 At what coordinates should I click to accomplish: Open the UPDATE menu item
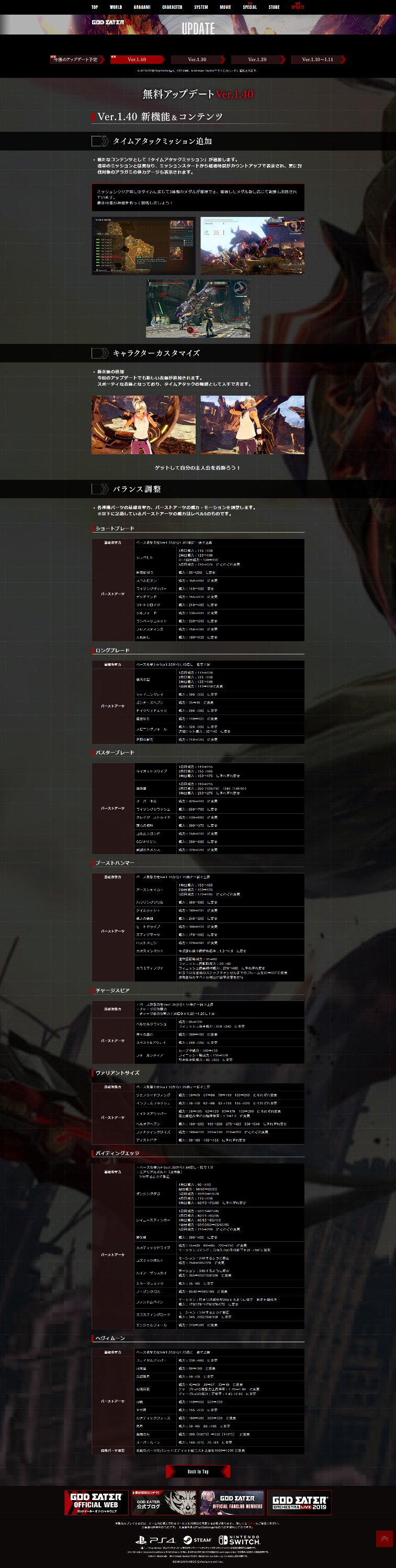297,7
